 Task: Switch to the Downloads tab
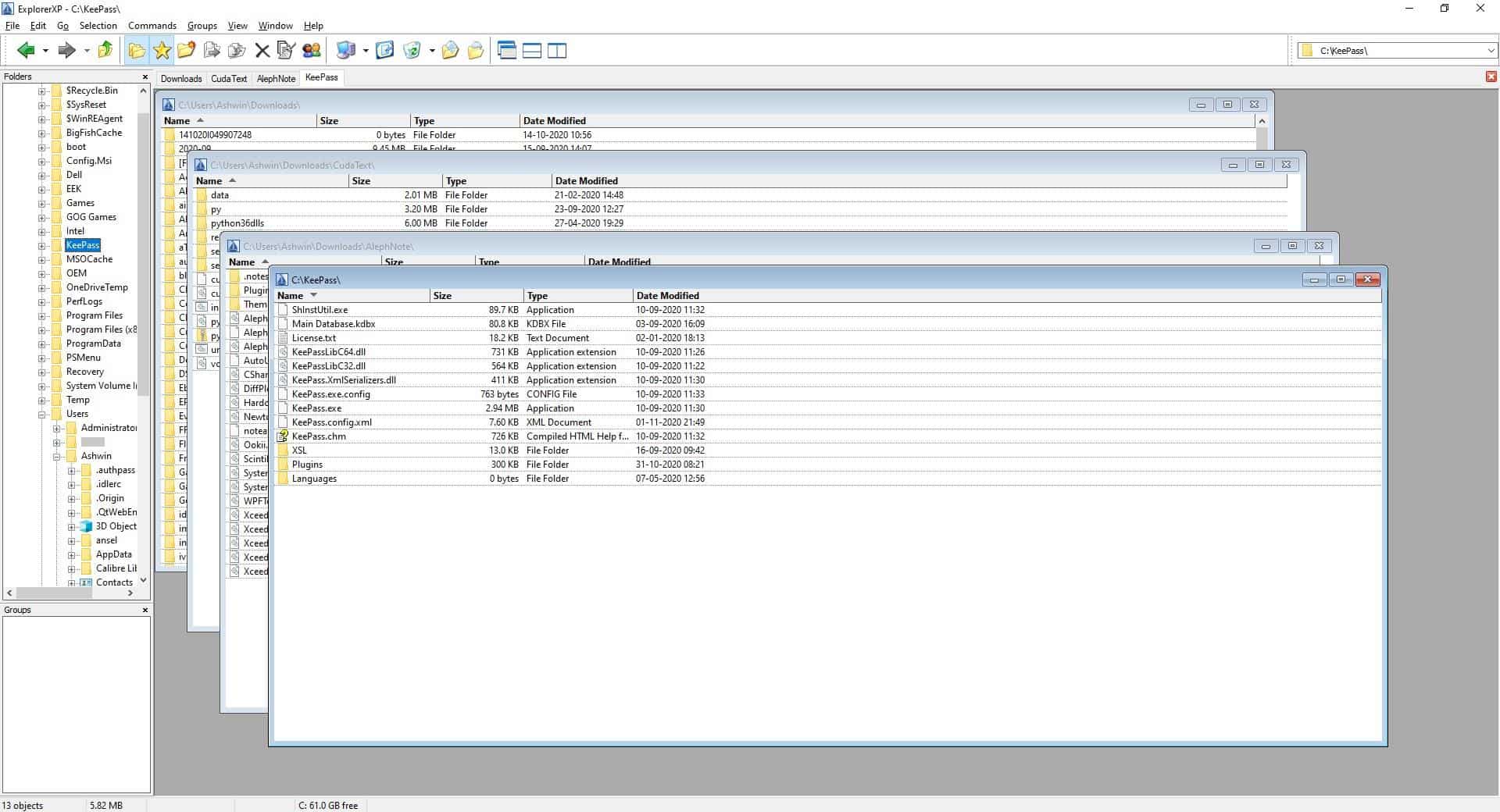[181, 79]
